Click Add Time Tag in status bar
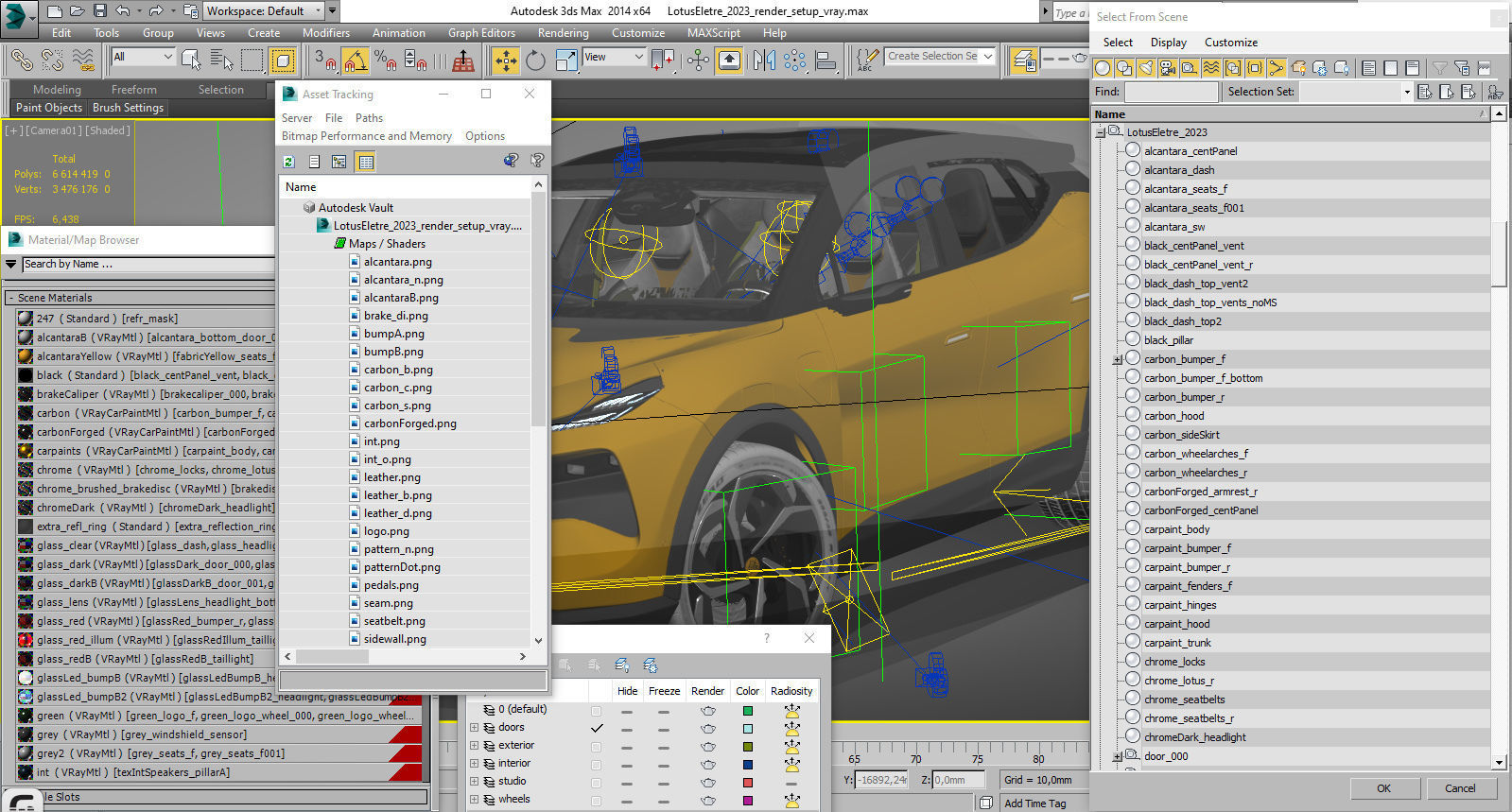 coord(1034,803)
